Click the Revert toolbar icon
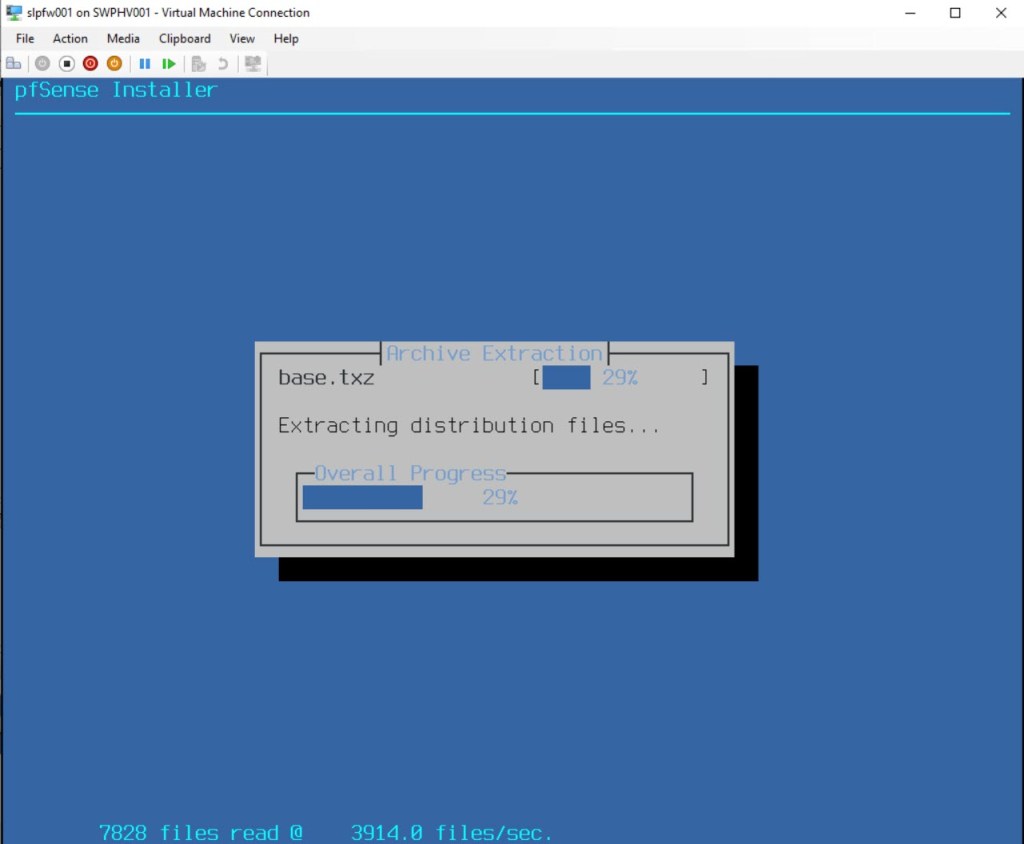This screenshot has height=844, width=1024. 222,63
